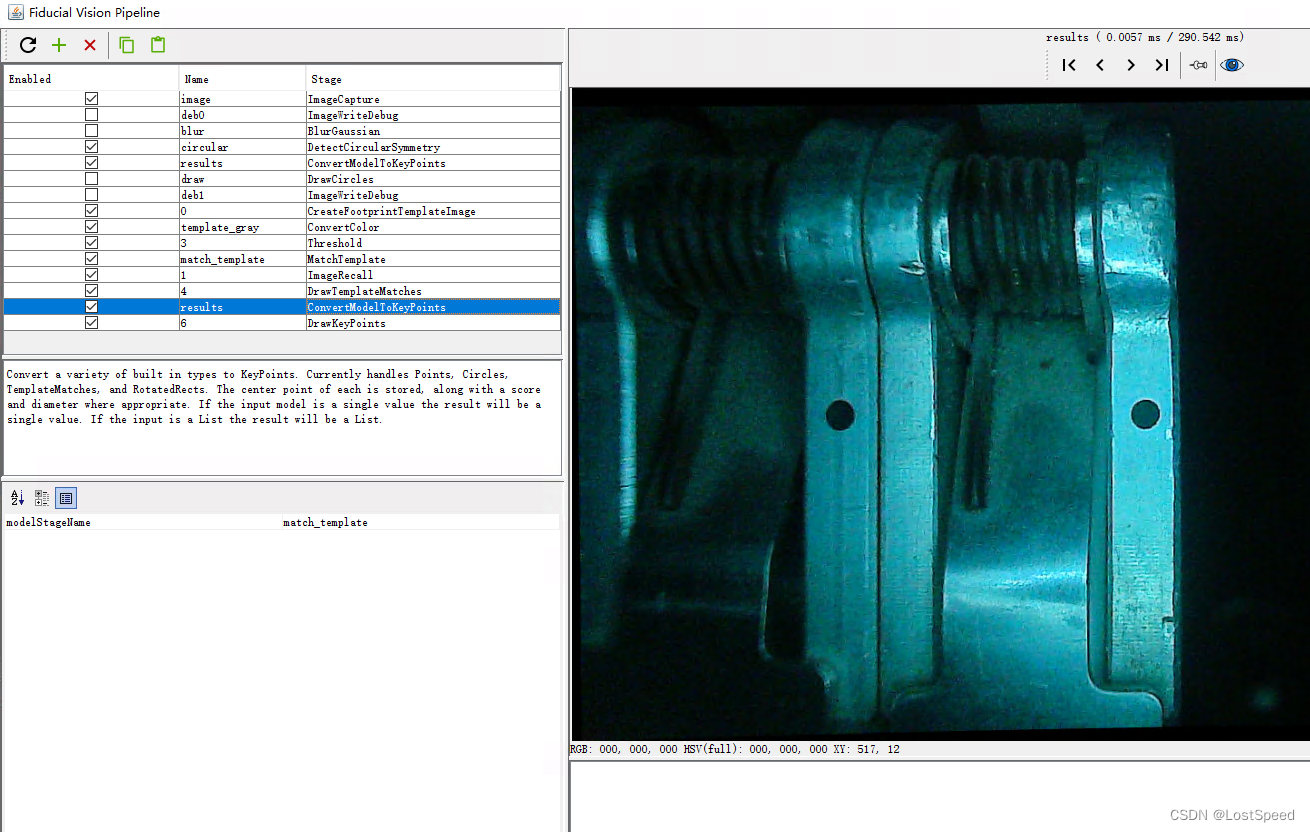Click the stage description text box

pyautogui.click(x=282, y=417)
